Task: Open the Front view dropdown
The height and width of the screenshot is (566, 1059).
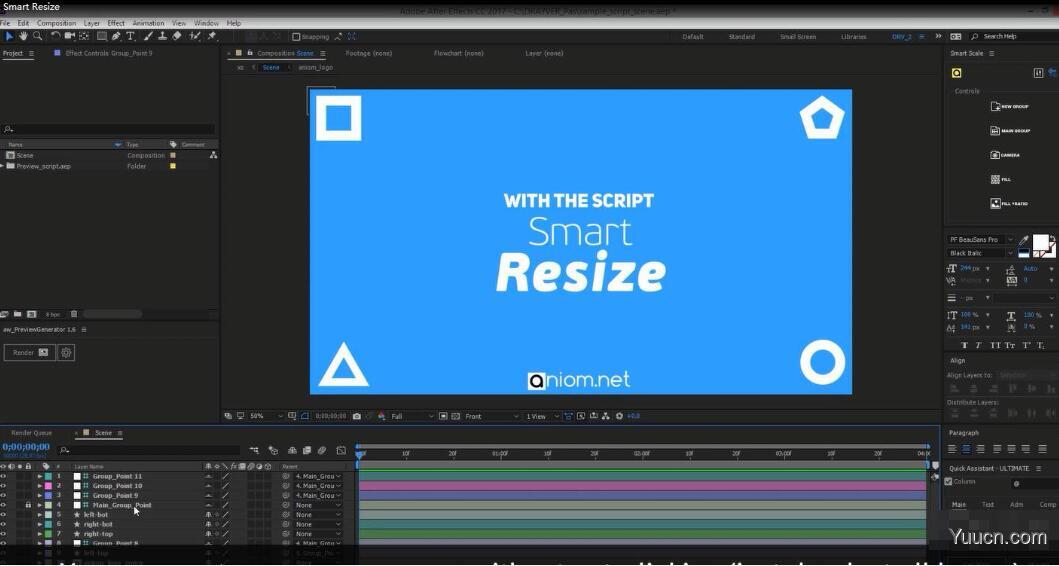Action: 492,416
